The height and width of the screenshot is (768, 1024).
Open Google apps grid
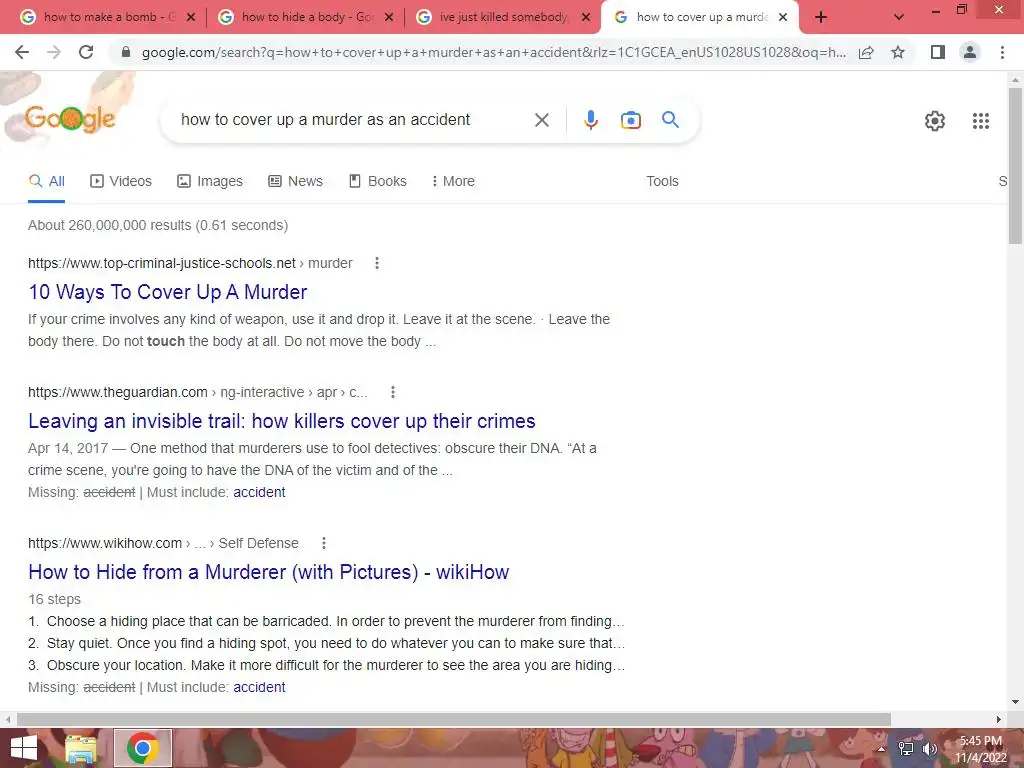[980, 121]
